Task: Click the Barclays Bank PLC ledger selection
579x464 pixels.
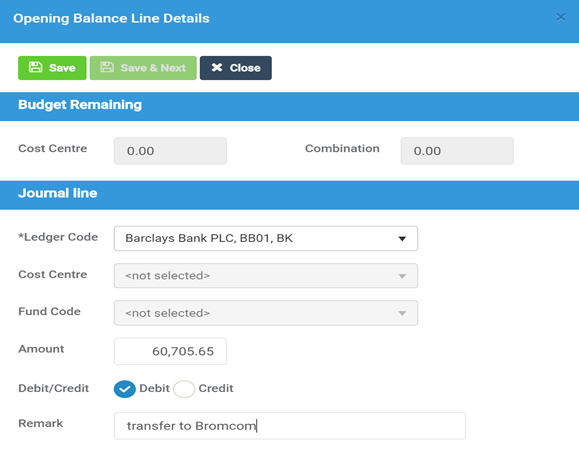Action: (x=266, y=238)
